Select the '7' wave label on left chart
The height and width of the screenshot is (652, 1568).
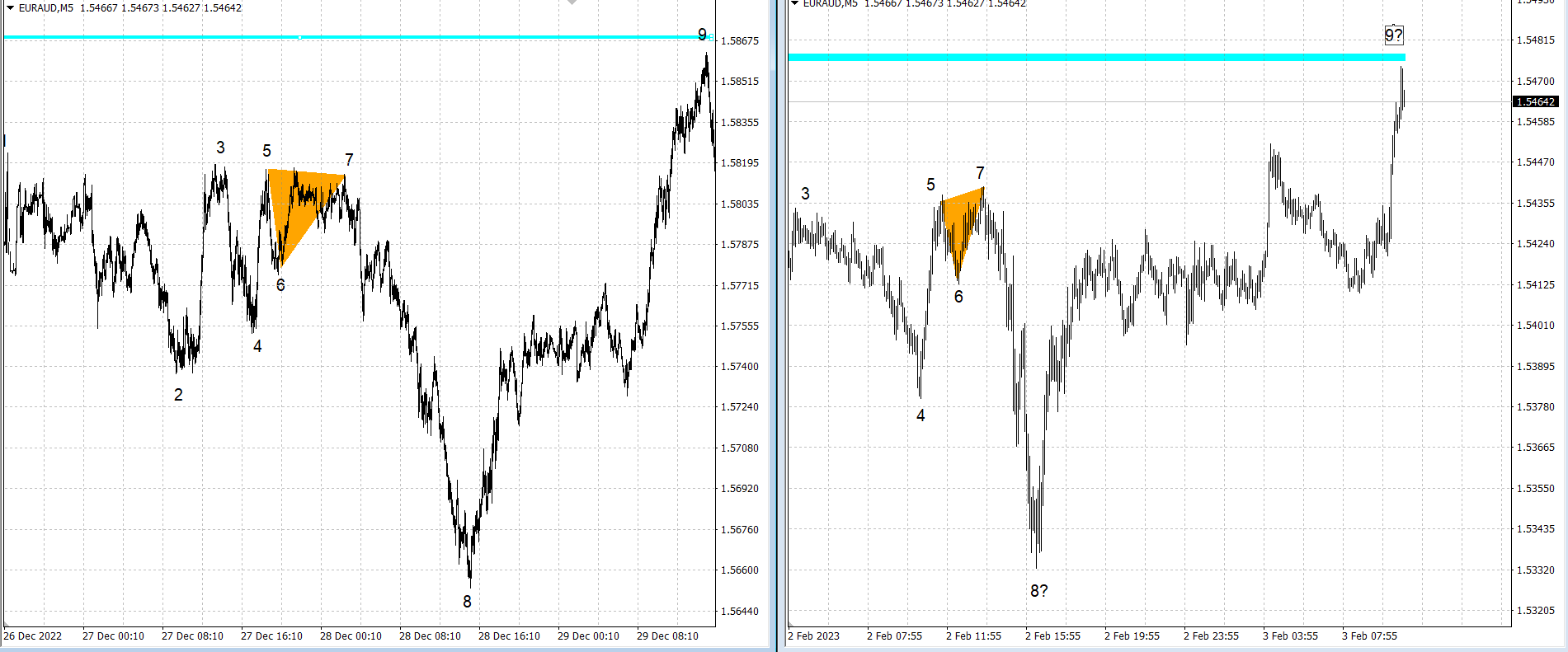click(x=349, y=160)
